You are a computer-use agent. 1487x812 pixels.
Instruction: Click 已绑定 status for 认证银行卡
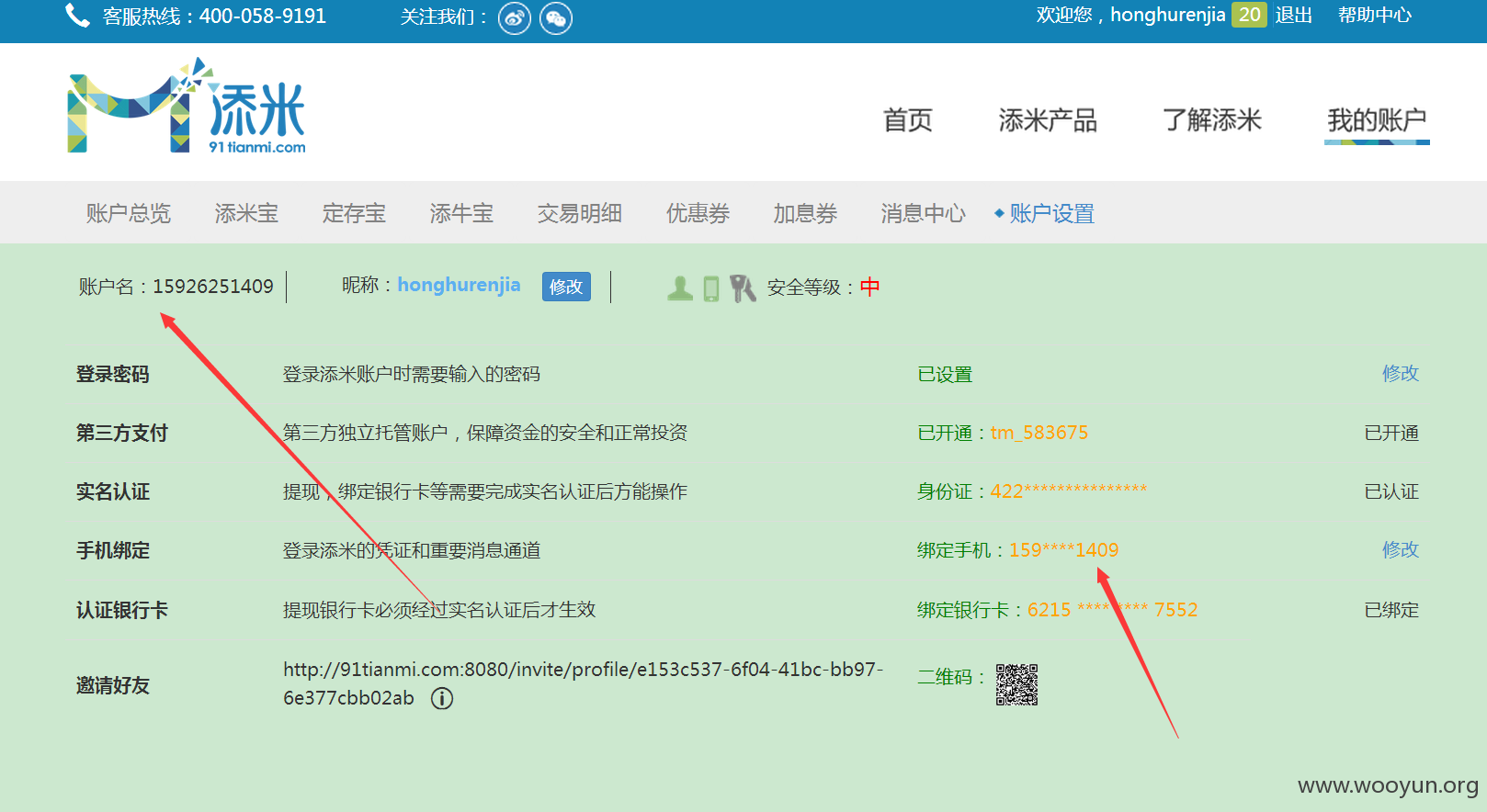click(x=1391, y=610)
